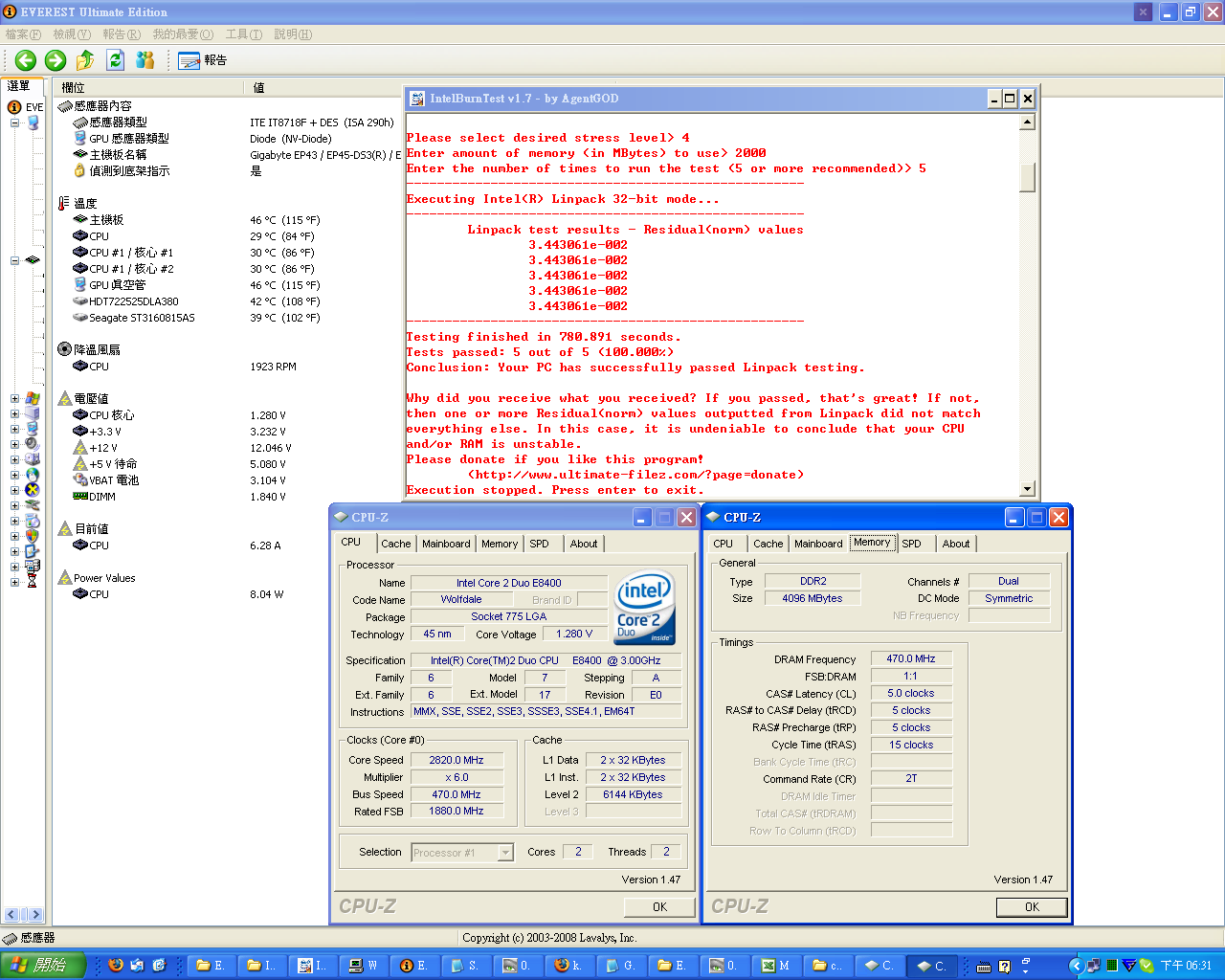The image size is (1225, 980).
Task: Collapse the computer node in sidebar tree
Action: click(14, 122)
